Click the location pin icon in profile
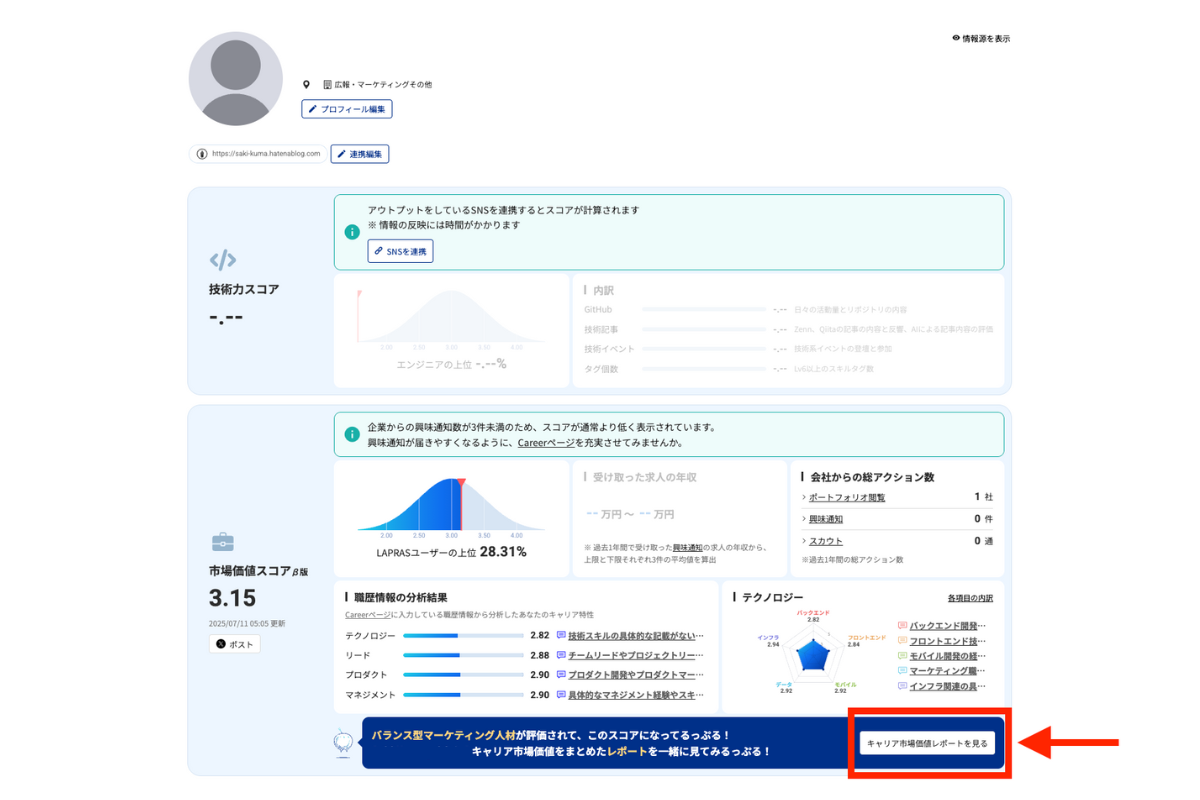This screenshot has height=800, width=1200. [x=307, y=85]
